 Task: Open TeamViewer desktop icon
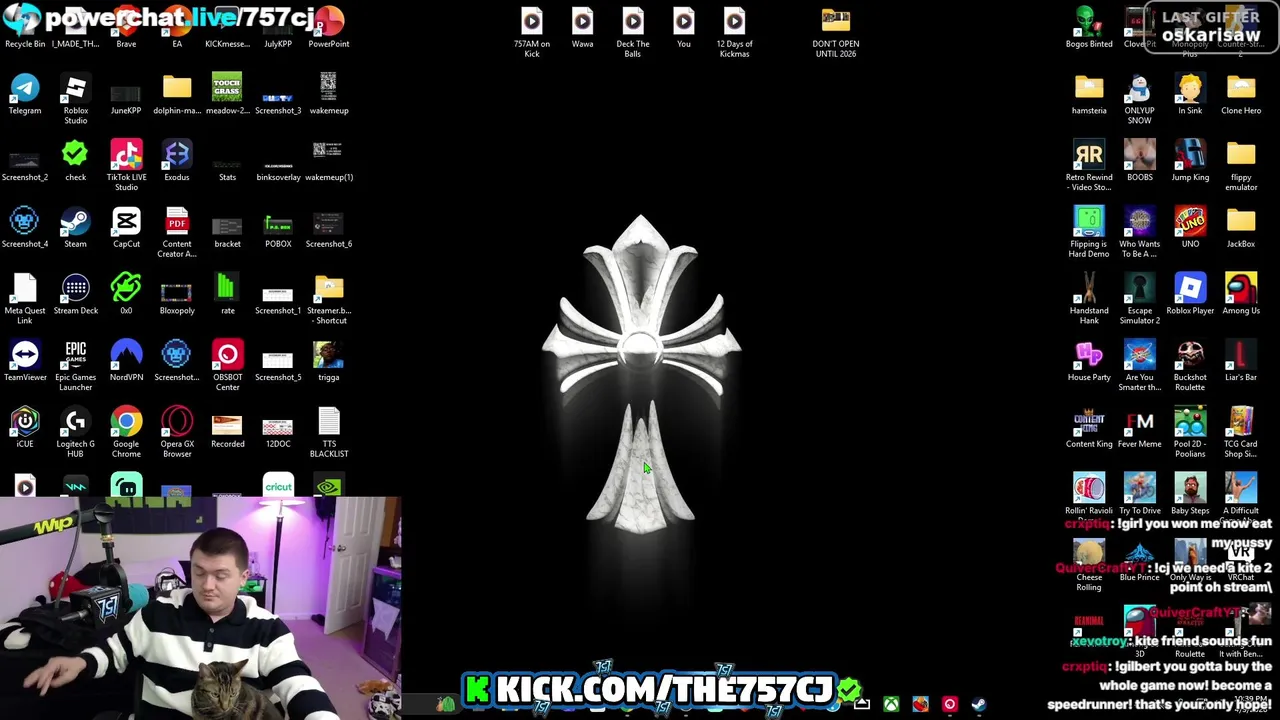(25, 360)
